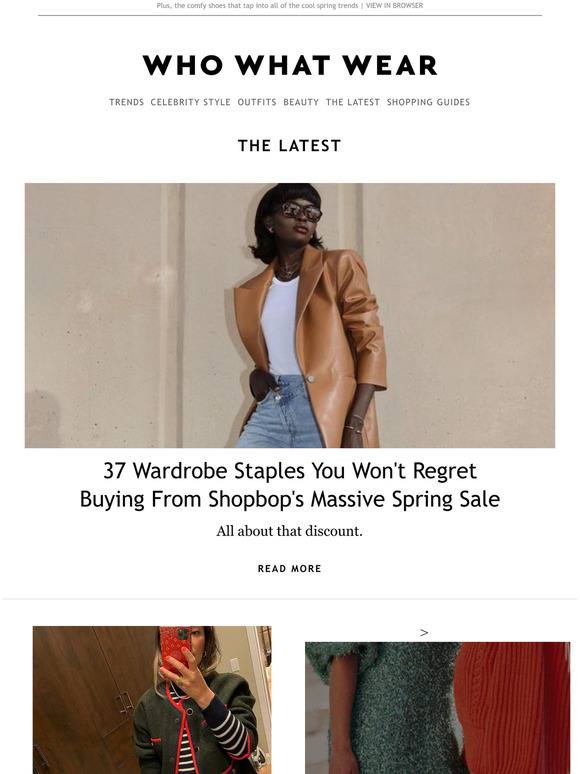
Task: Click the mirror selfie green jacket thumbnail
Action: (x=152, y=700)
